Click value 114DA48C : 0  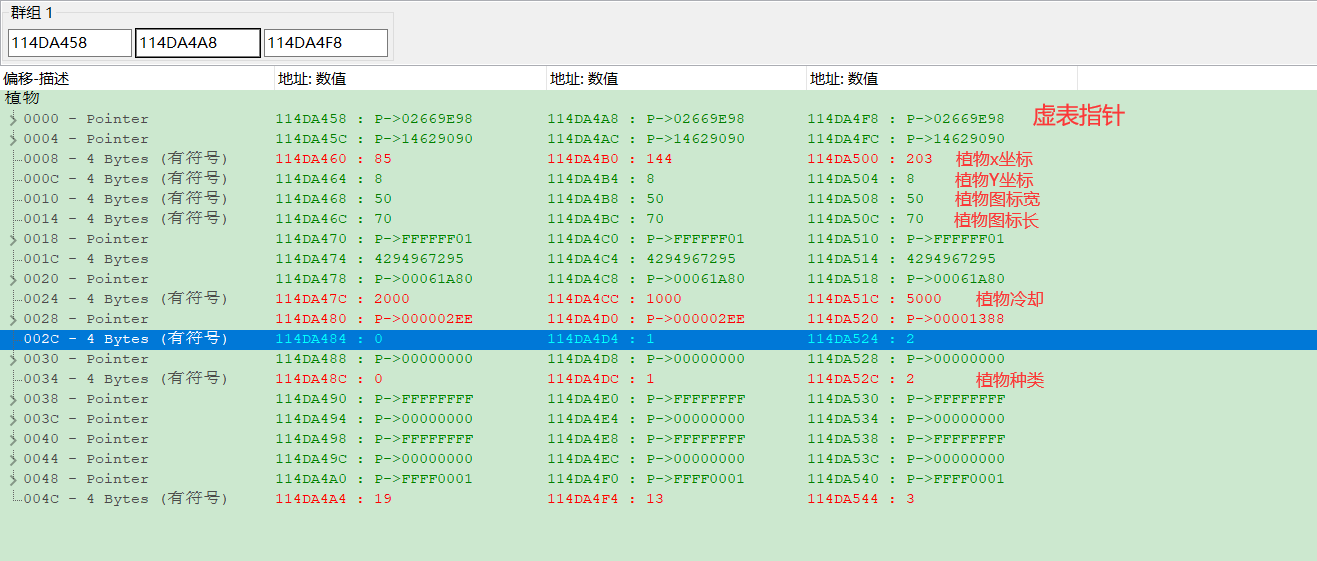click(329, 379)
